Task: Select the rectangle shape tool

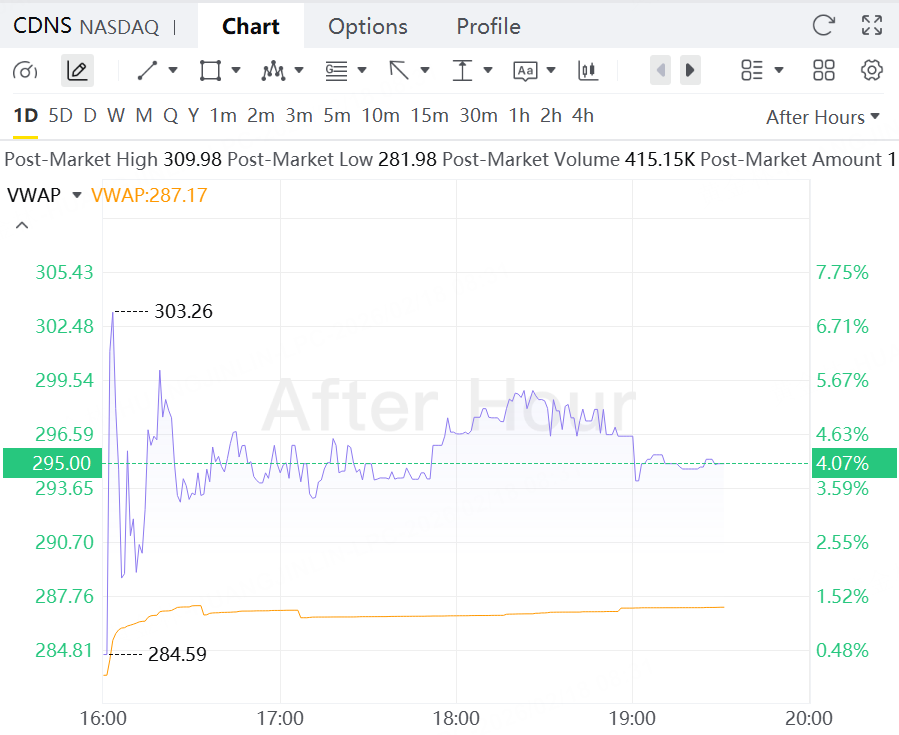Action: coord(210,71)
